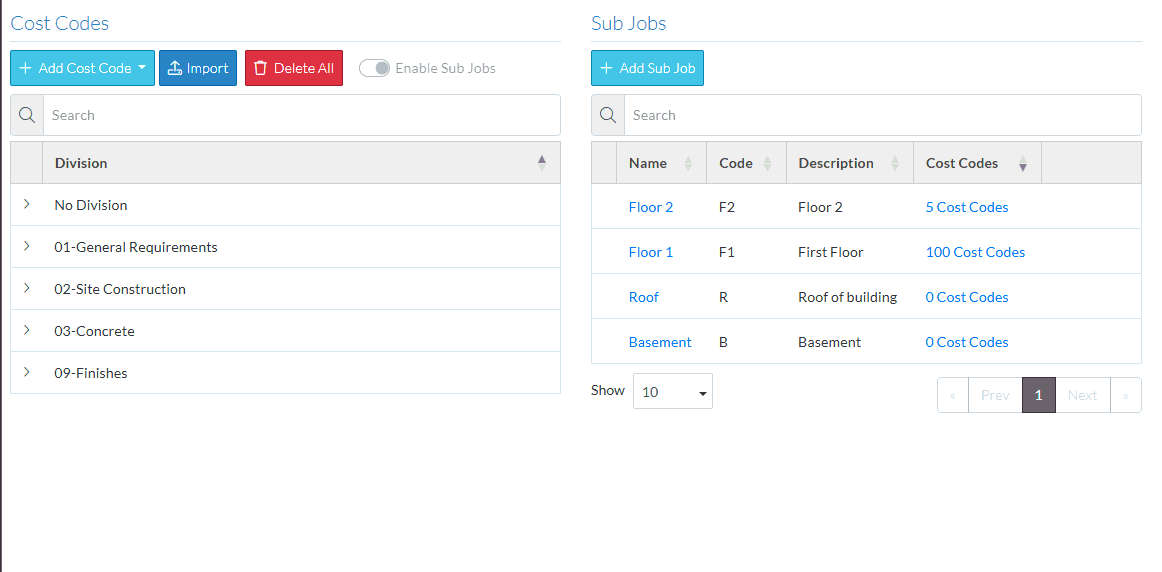
Task: Focus the Cost Codes search field
Action: click(302, 115)
